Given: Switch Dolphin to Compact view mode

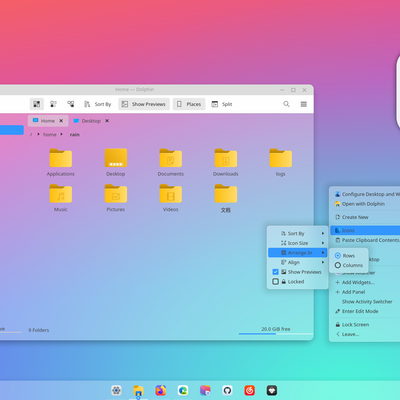Looking at the screenshot, I should click(x=53, y=104).
